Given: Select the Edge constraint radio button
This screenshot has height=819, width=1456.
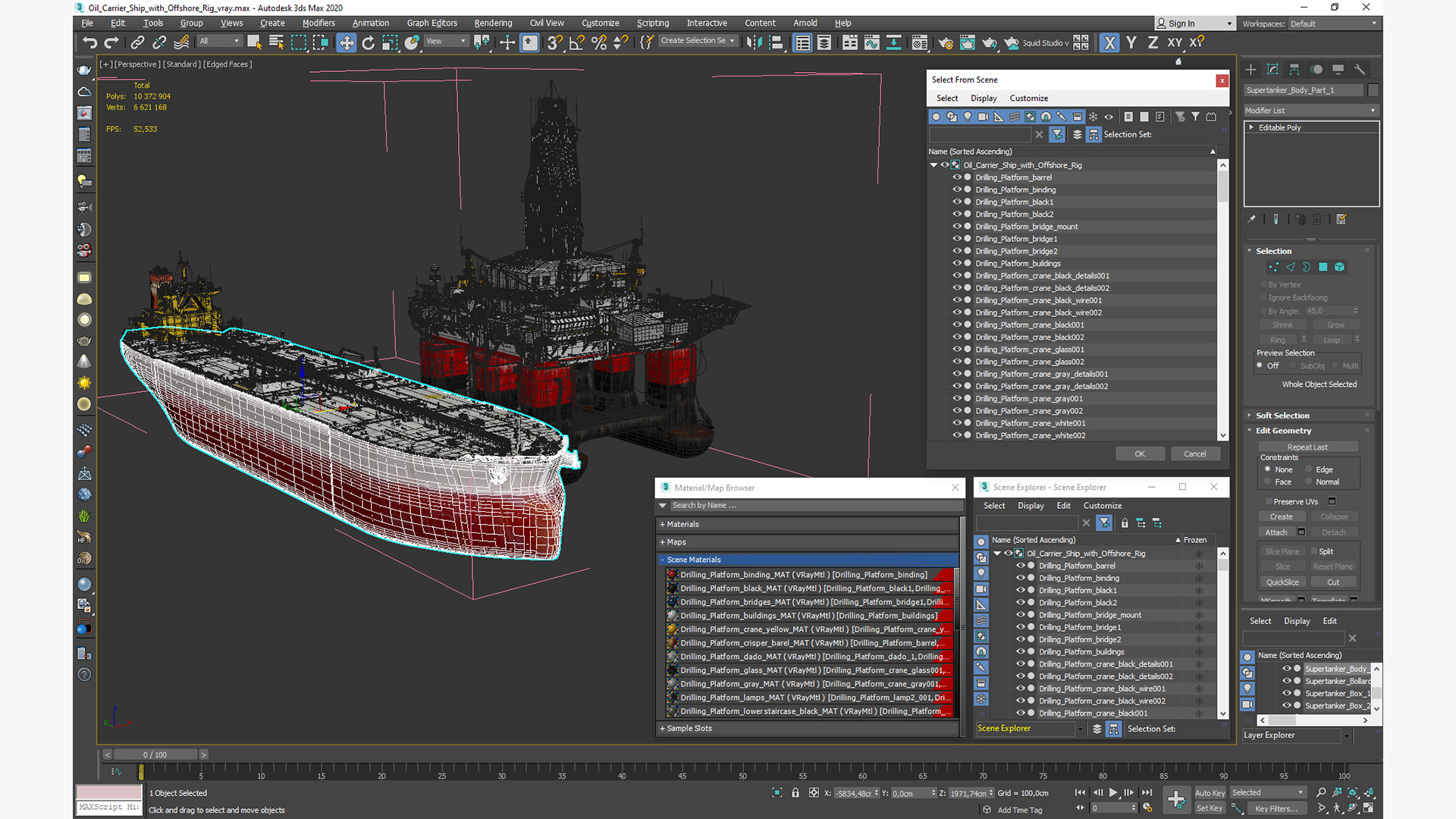Looking at the screenshot, I should point(1308,469).
